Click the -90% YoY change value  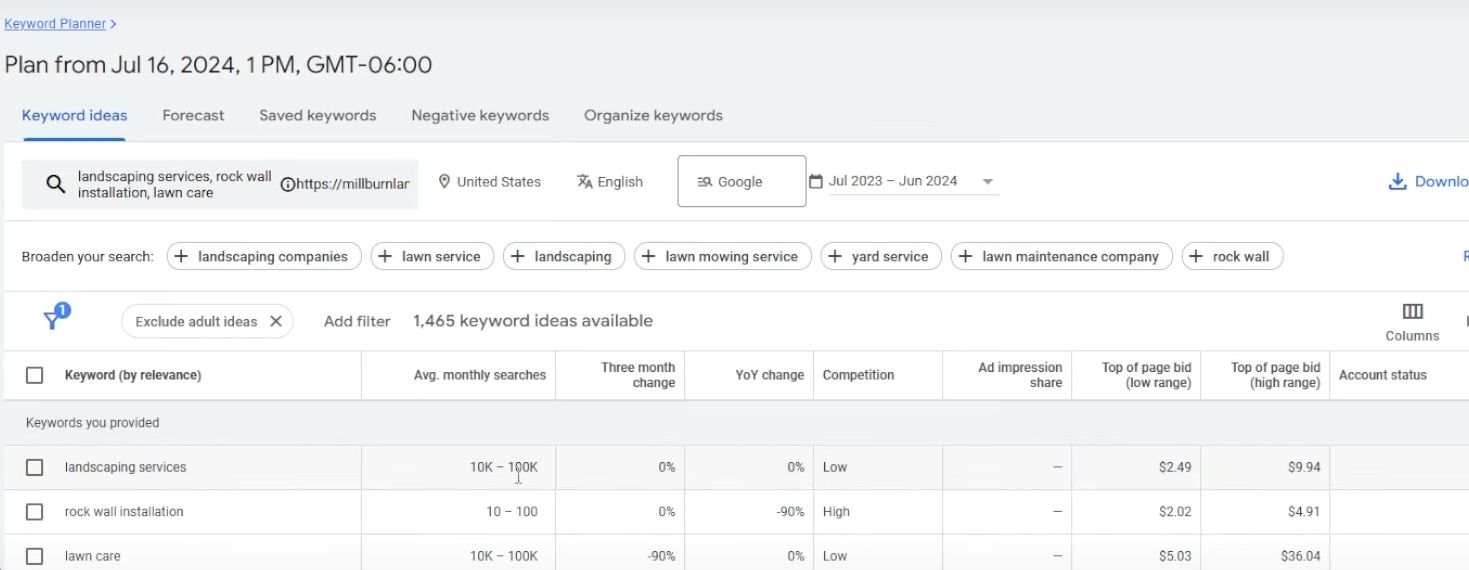tap(790, 512)
